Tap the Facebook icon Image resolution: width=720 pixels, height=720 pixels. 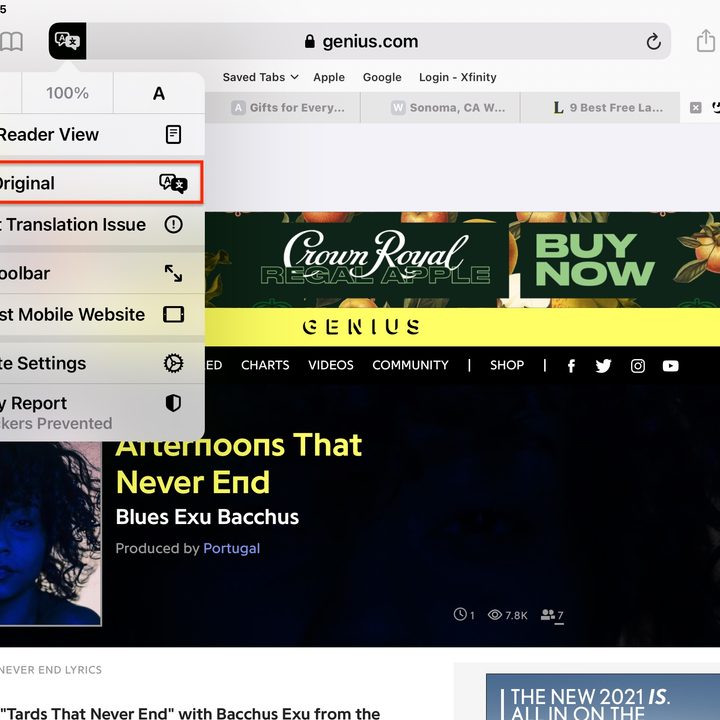click(x=571, y=366)
